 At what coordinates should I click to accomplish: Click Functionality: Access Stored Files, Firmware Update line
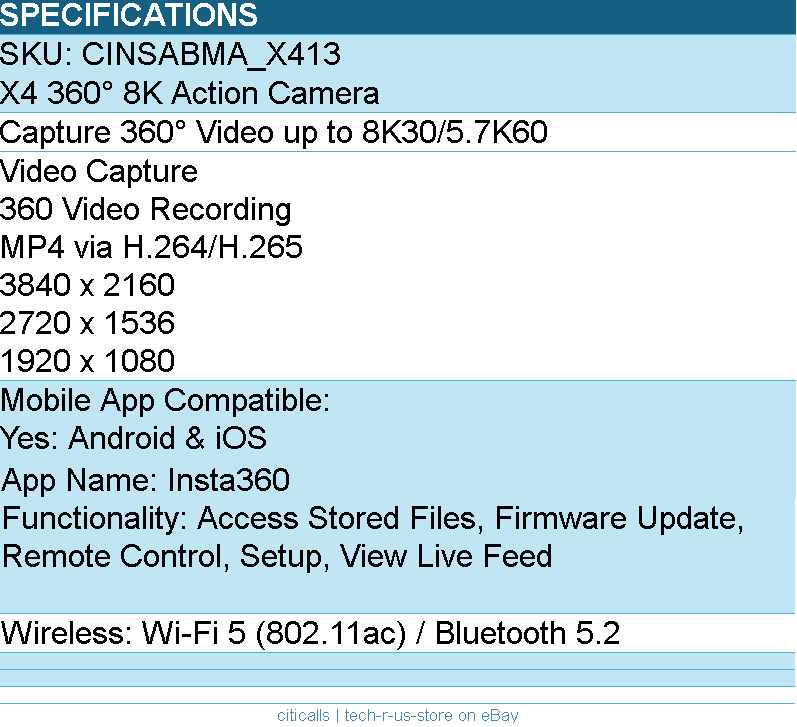373,519
